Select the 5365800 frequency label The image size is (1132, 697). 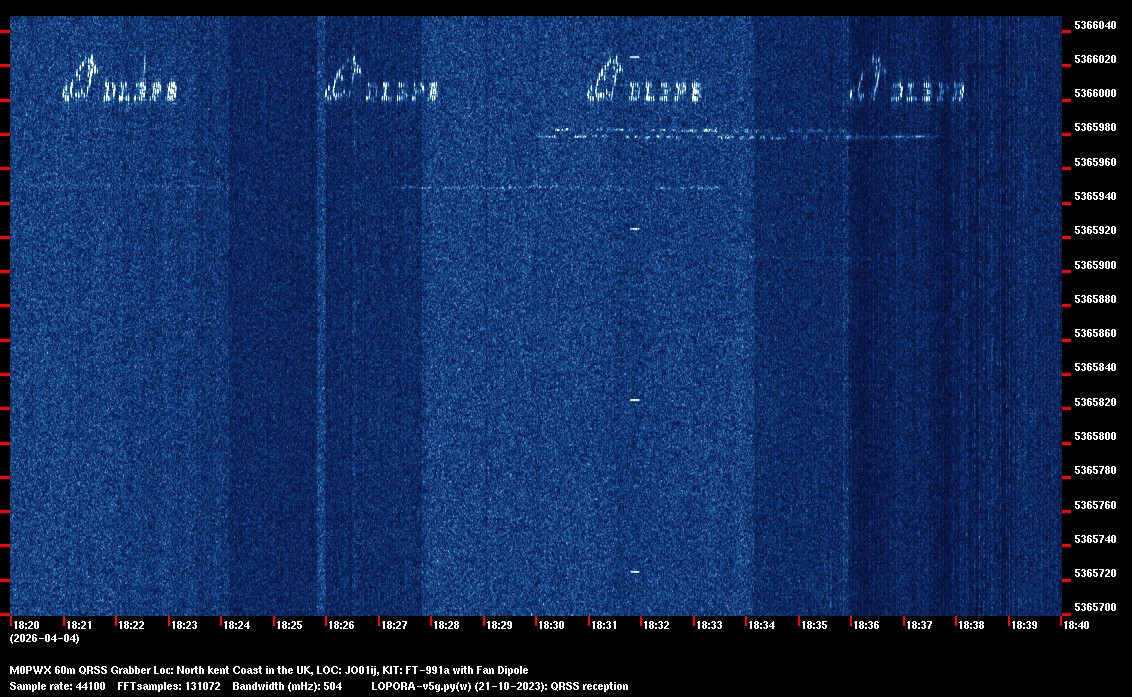[x=1095, y=436]
